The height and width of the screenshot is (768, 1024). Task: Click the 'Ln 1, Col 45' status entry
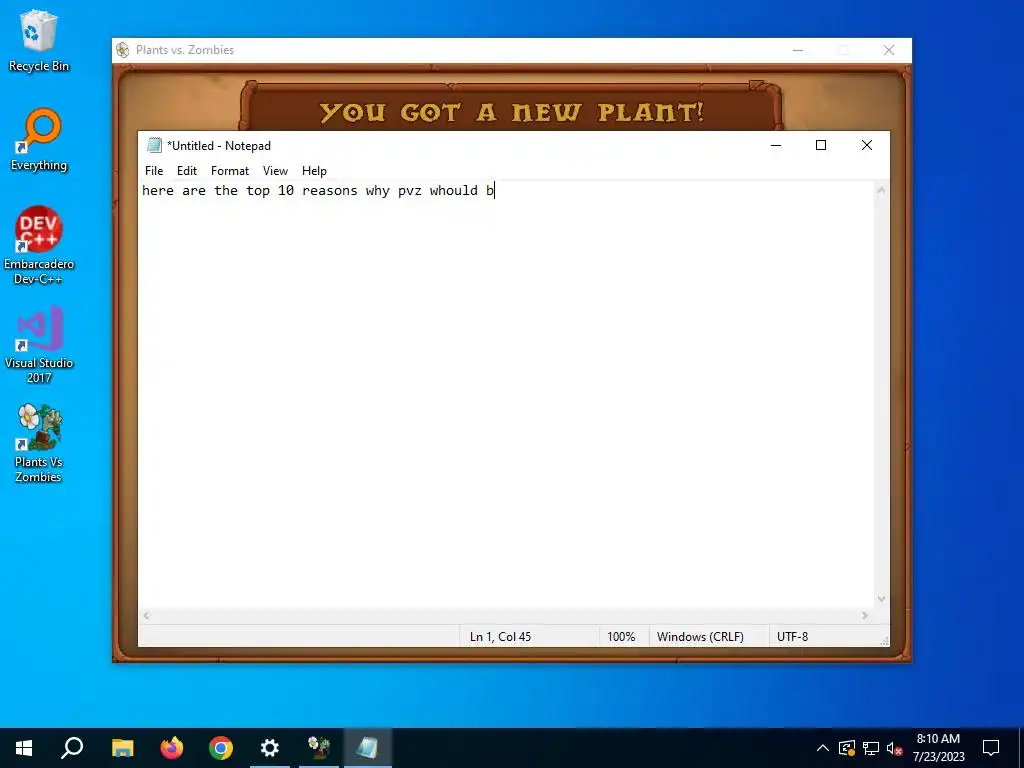(500, 637)
